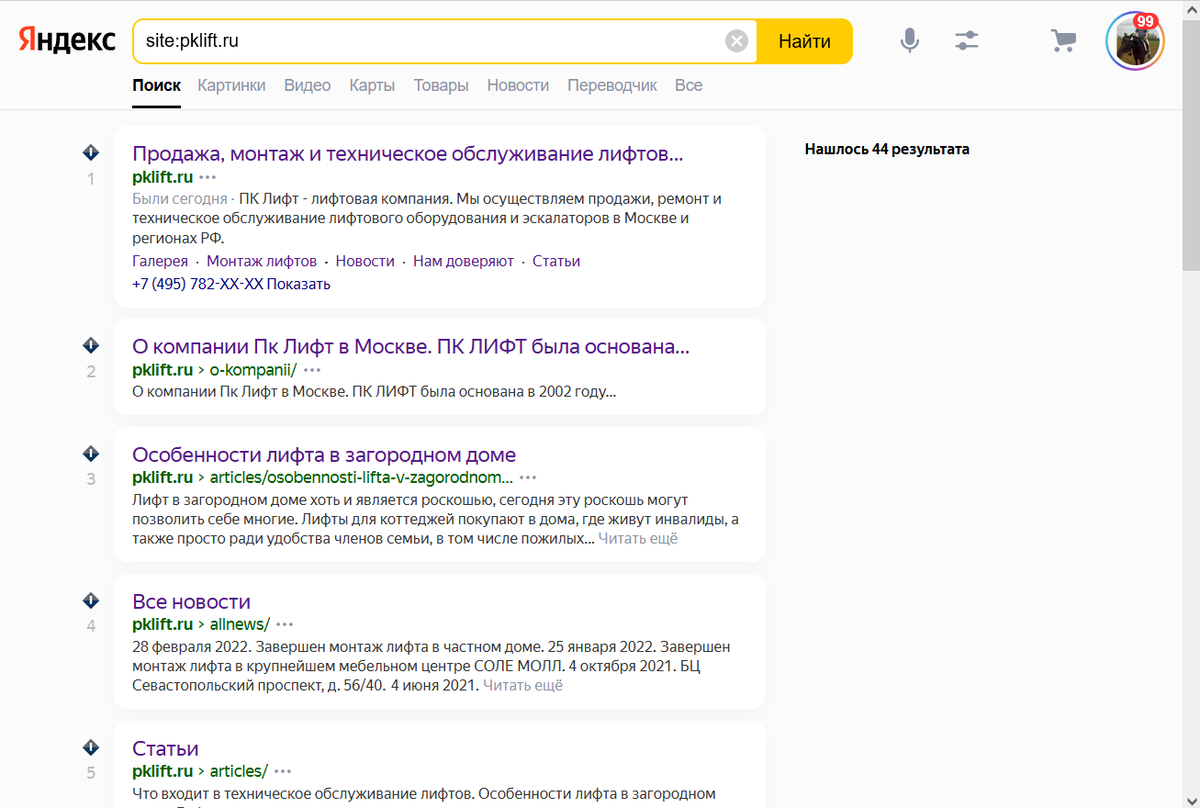This screenshot has height=808, width=1200.
Task: Switch to the Товары tab
Action: tap(441, 86)
